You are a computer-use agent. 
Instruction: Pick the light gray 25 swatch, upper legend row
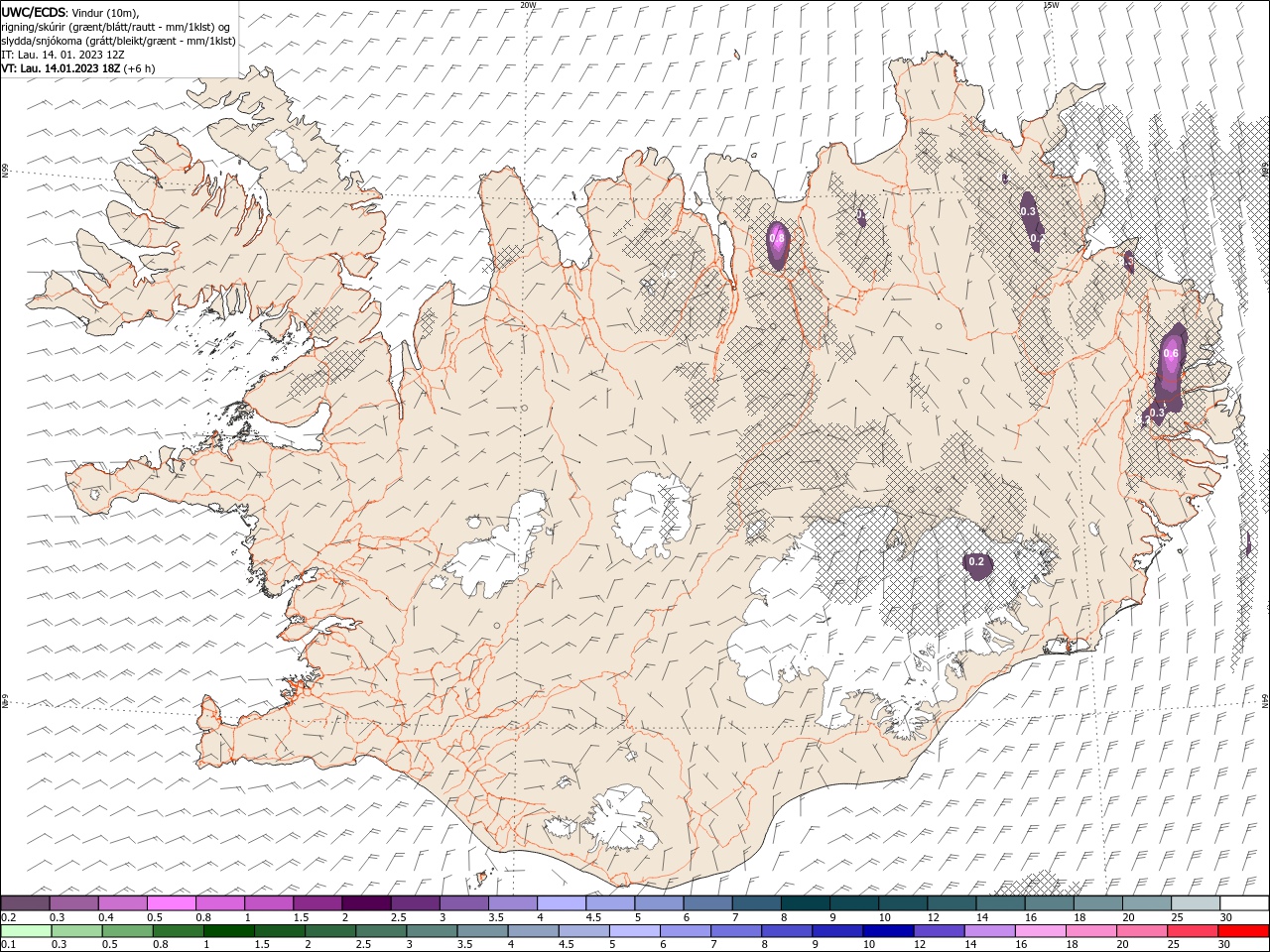pyautogui.click(x=1195, y=903)
